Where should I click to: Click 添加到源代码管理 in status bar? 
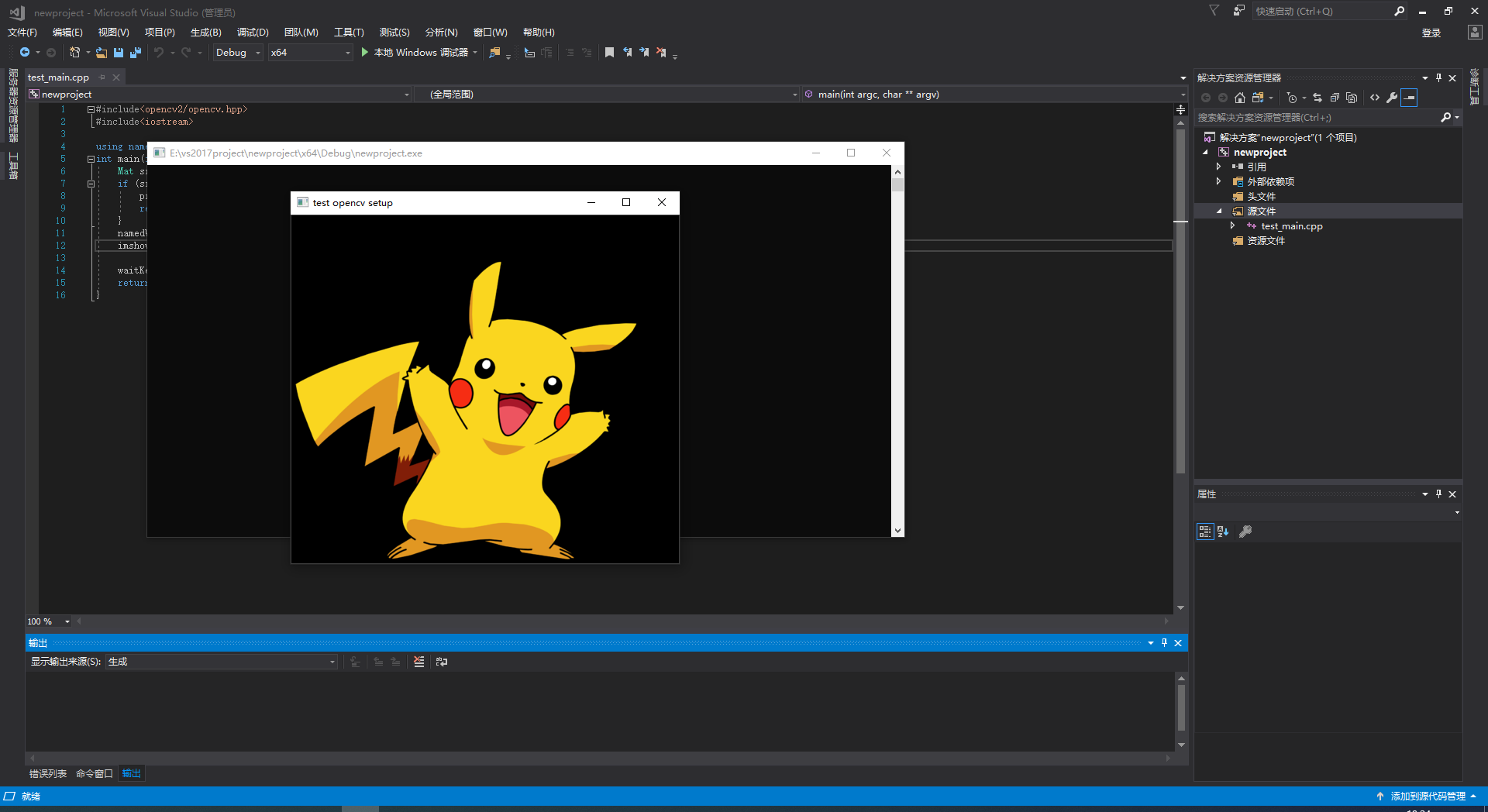coord(1428,796)
